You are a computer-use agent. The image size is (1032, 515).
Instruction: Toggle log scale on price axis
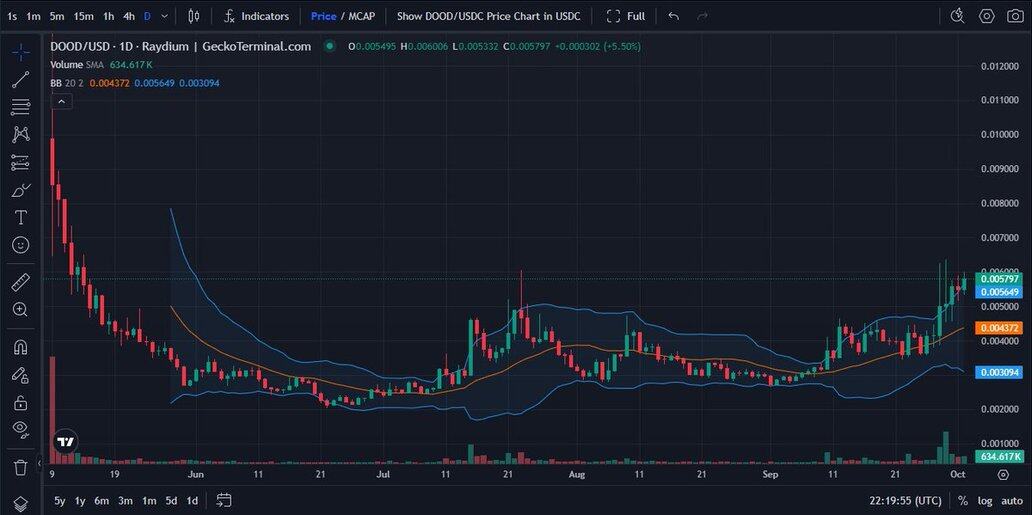[984, 500]
